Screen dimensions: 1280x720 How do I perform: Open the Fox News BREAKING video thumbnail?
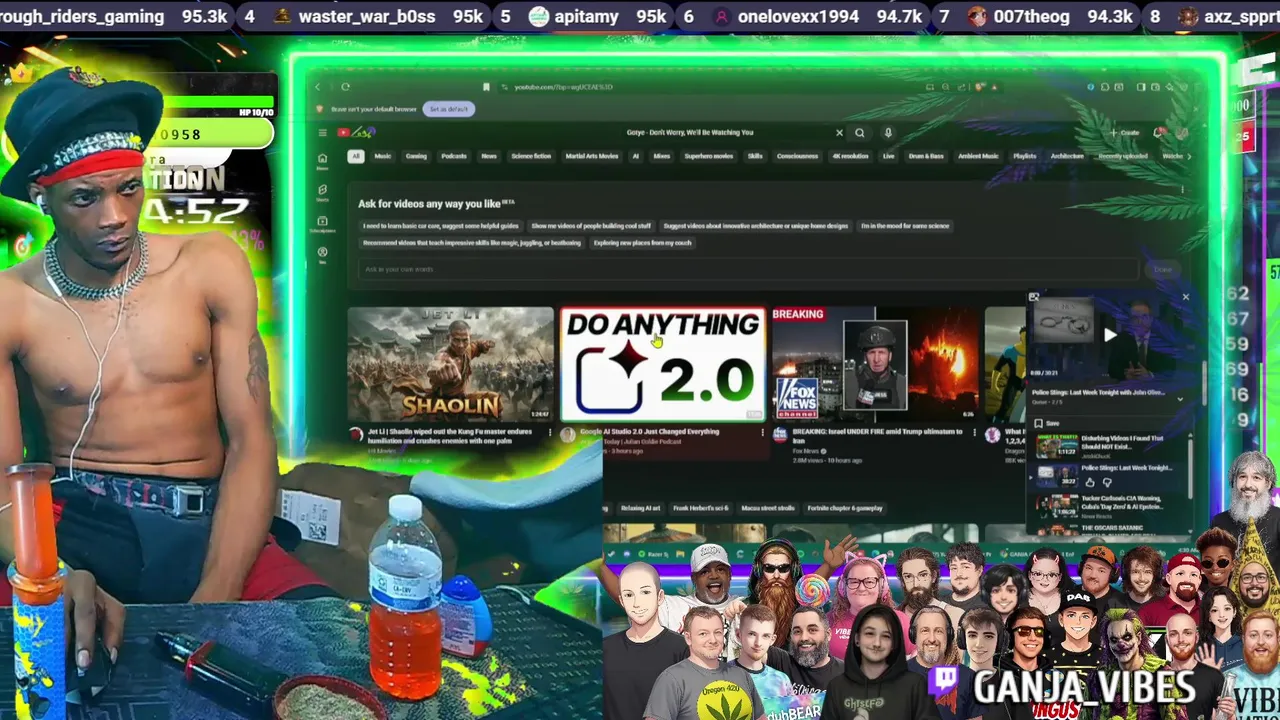point(874,363)
